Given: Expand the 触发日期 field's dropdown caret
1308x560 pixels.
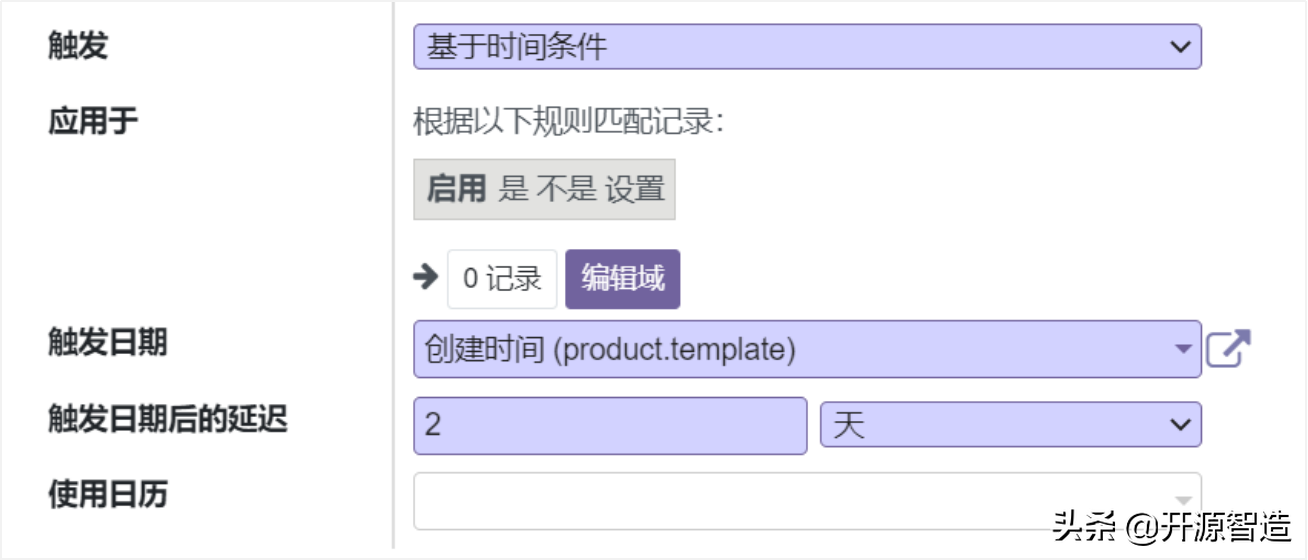Looking at the screenshot, I should tap(1183, 349).
